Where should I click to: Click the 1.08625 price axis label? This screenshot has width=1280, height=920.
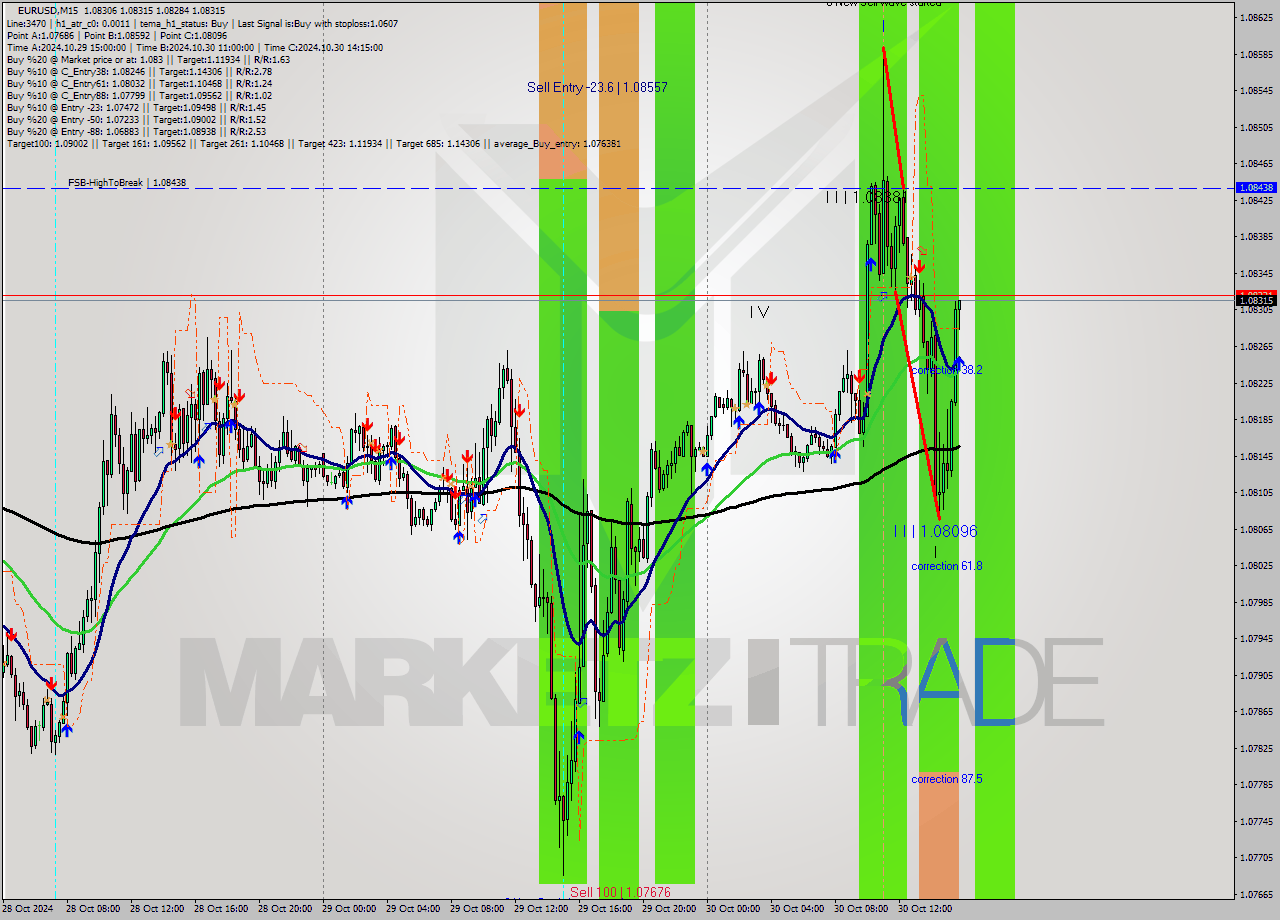click(x=1255, y=17)
